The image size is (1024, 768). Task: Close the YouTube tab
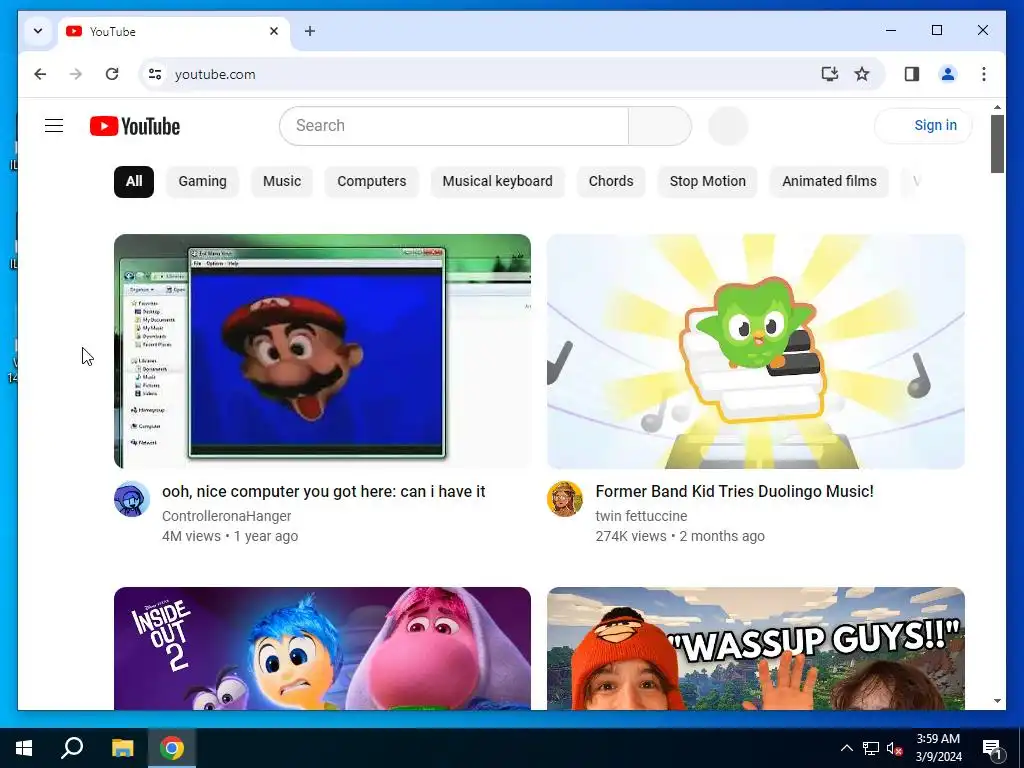pos(274,31)
